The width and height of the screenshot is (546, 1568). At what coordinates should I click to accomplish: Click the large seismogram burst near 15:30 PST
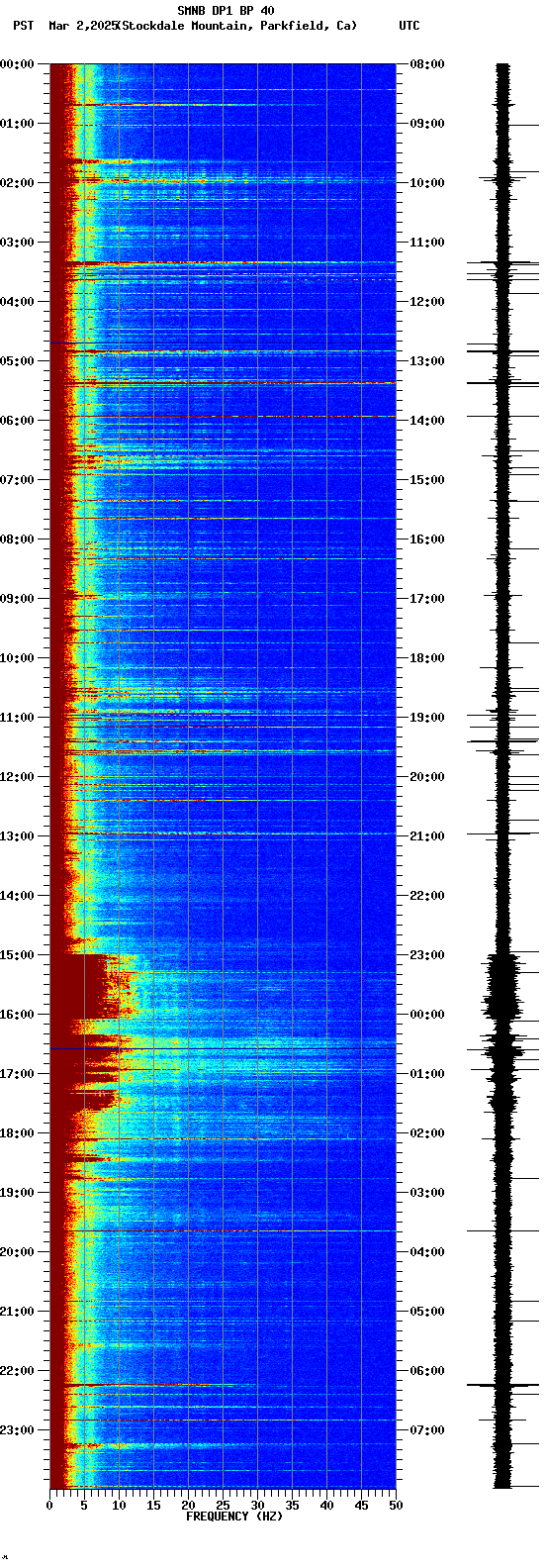tap(503, 987)
